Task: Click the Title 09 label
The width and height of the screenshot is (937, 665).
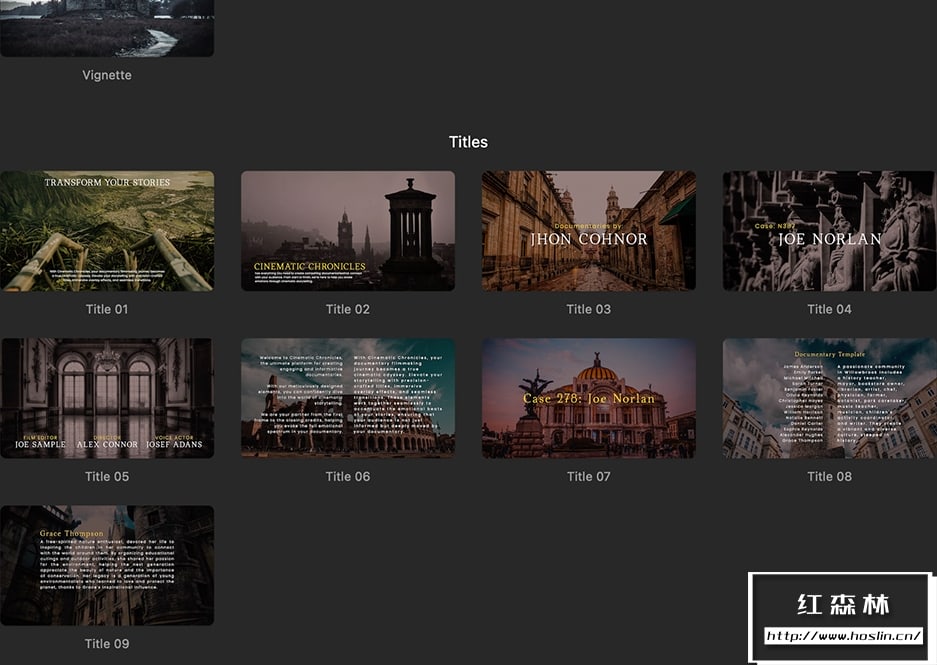Action: pos(107,644)
